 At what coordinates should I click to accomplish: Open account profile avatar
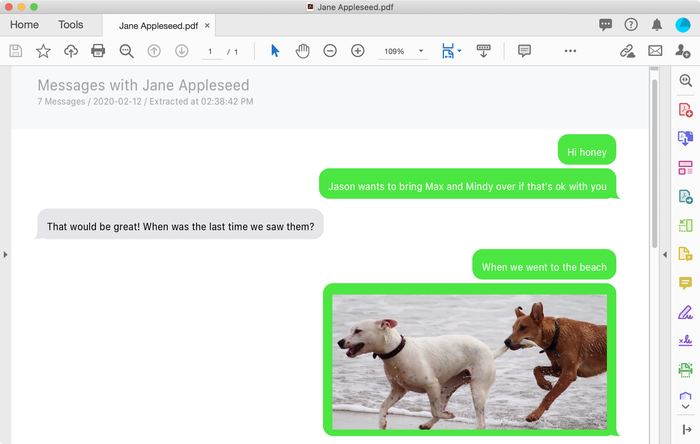pos(683,25)
